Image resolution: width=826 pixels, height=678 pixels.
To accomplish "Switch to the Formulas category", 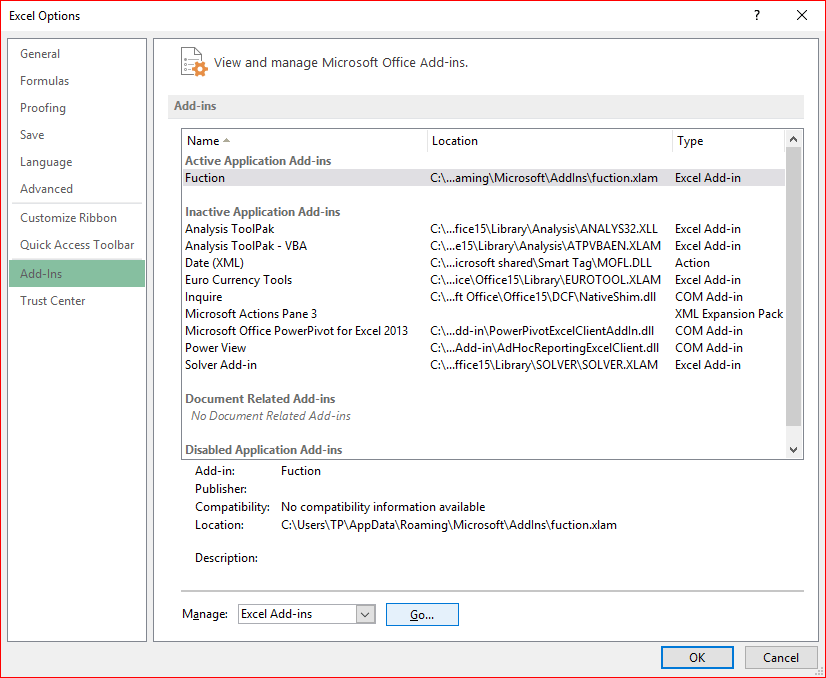I will pos(45,81).
